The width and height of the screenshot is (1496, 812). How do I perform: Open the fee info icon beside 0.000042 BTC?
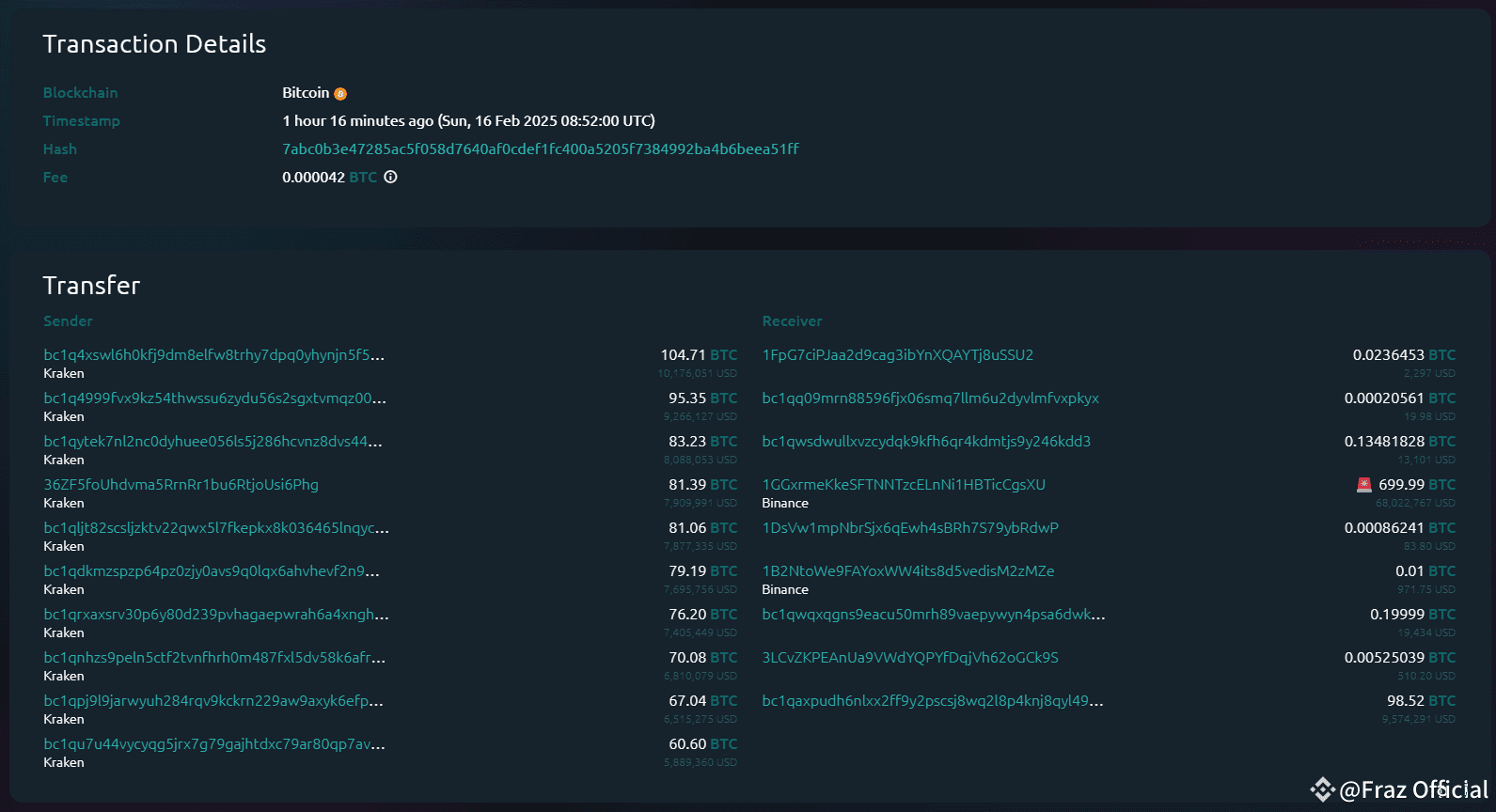click(x=390, y=177)
